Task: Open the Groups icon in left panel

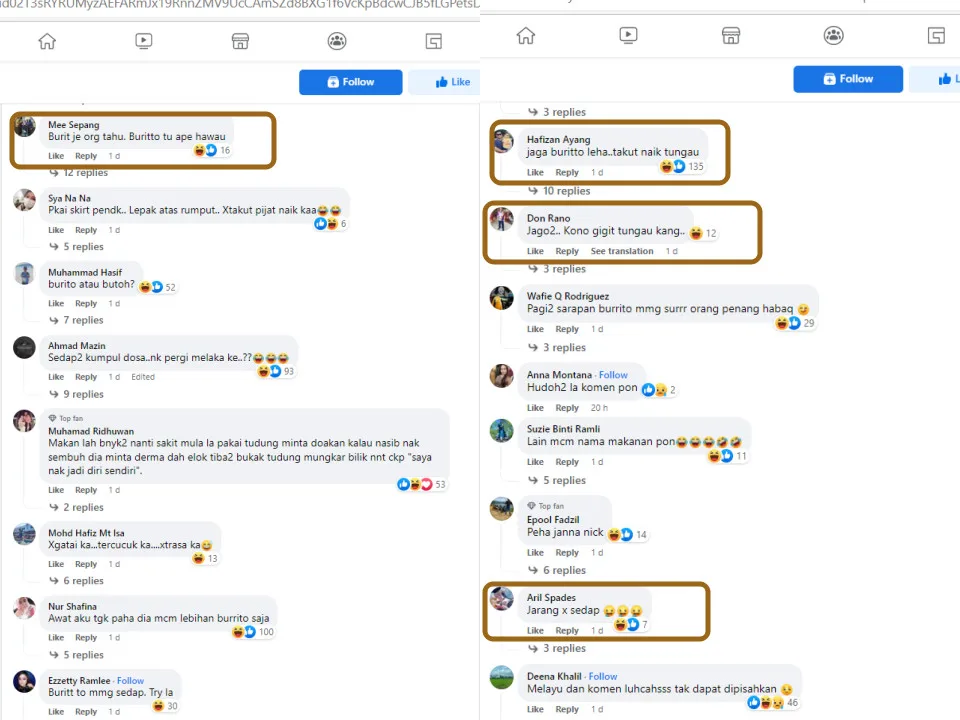Action: (337, 41)
